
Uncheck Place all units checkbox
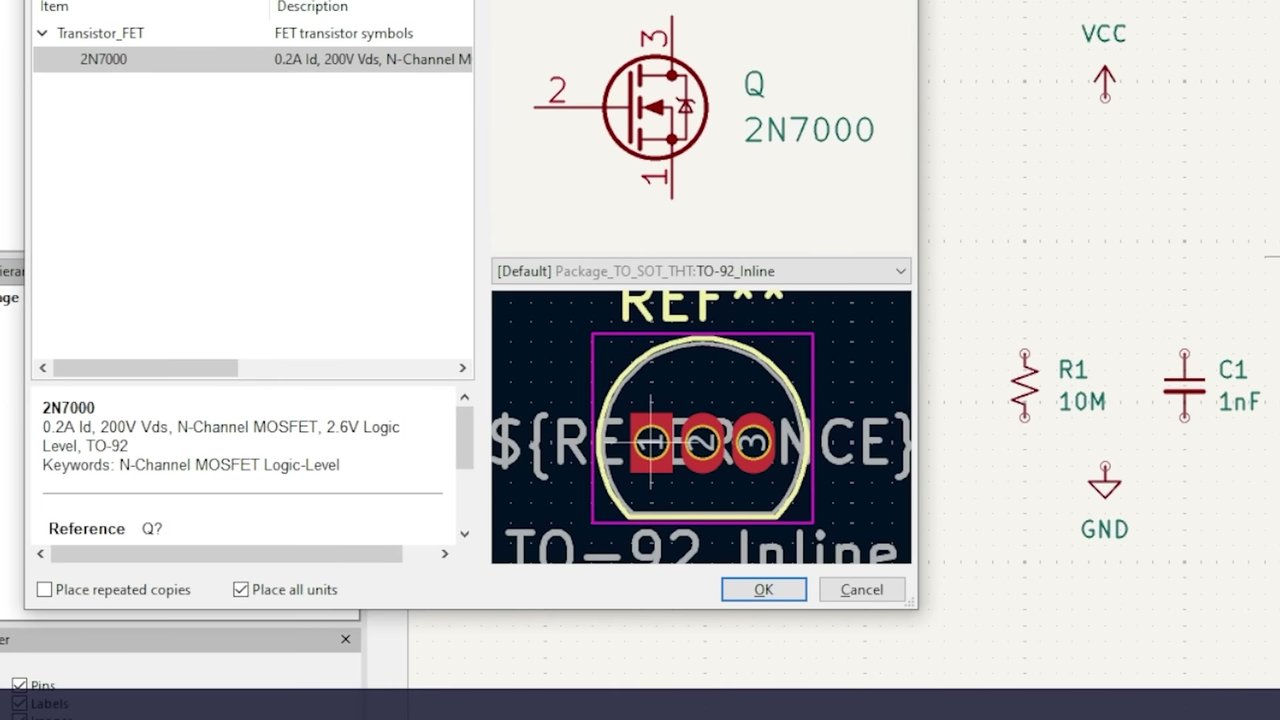tap(240, 590)
